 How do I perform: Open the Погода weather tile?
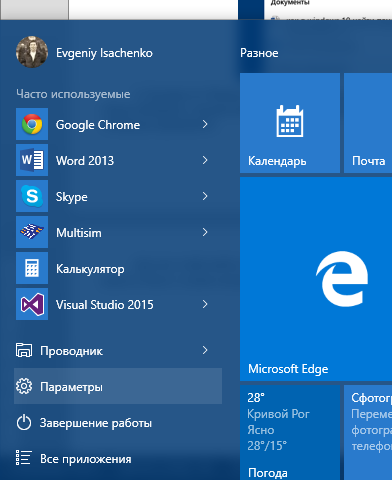pyautogui.click(x=290, y=433)
